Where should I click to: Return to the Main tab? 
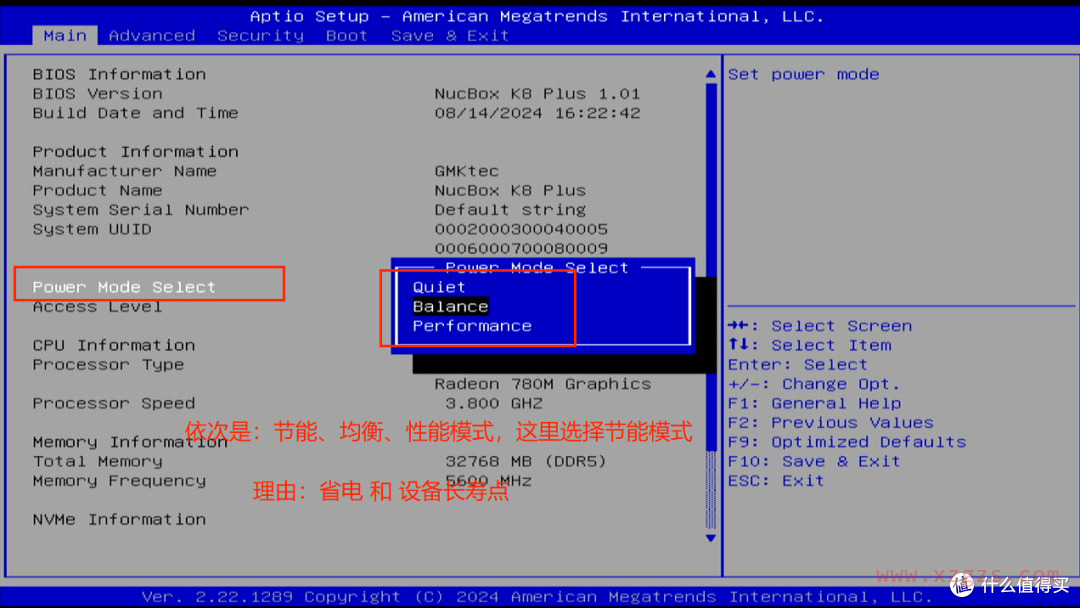click(64, 35)
